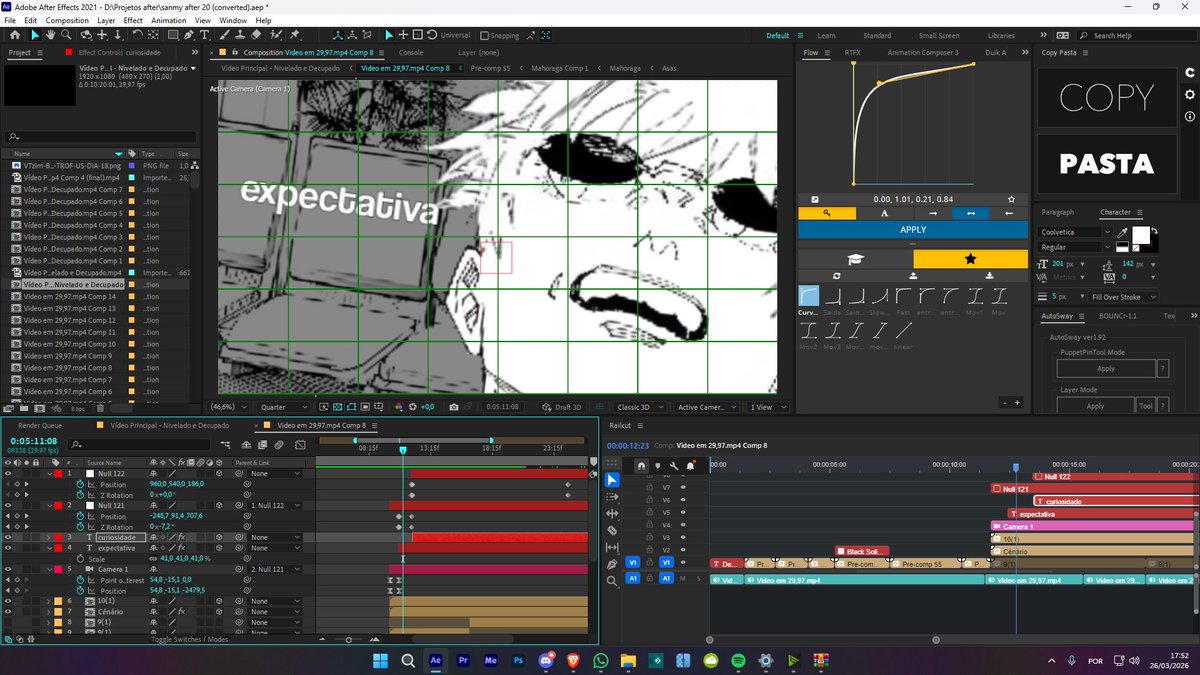Open the Effect menu
Image resolution: width=1200 pixels, height=675 pixels.
(x=133, y=20)
